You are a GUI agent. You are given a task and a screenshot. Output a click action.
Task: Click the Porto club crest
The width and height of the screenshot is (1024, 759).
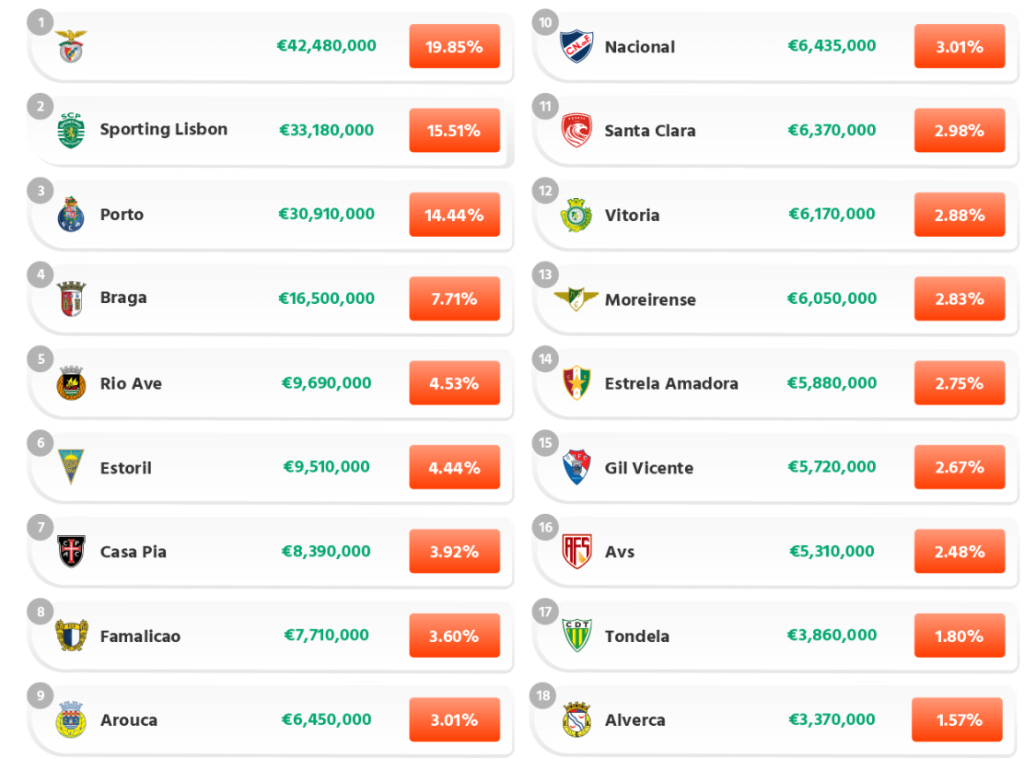click(x=71, y=214)
